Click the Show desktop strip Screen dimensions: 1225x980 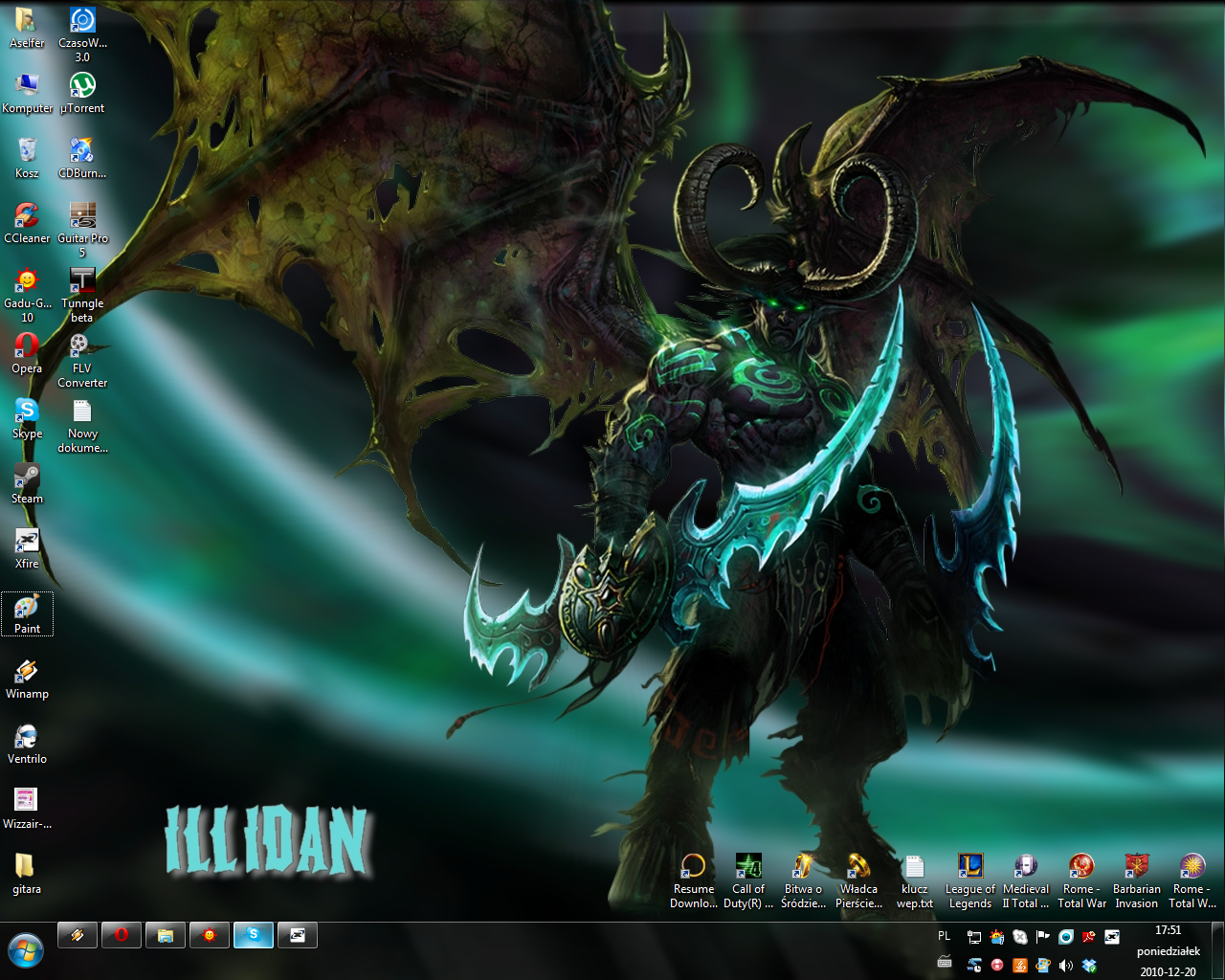coord(1217,951)
